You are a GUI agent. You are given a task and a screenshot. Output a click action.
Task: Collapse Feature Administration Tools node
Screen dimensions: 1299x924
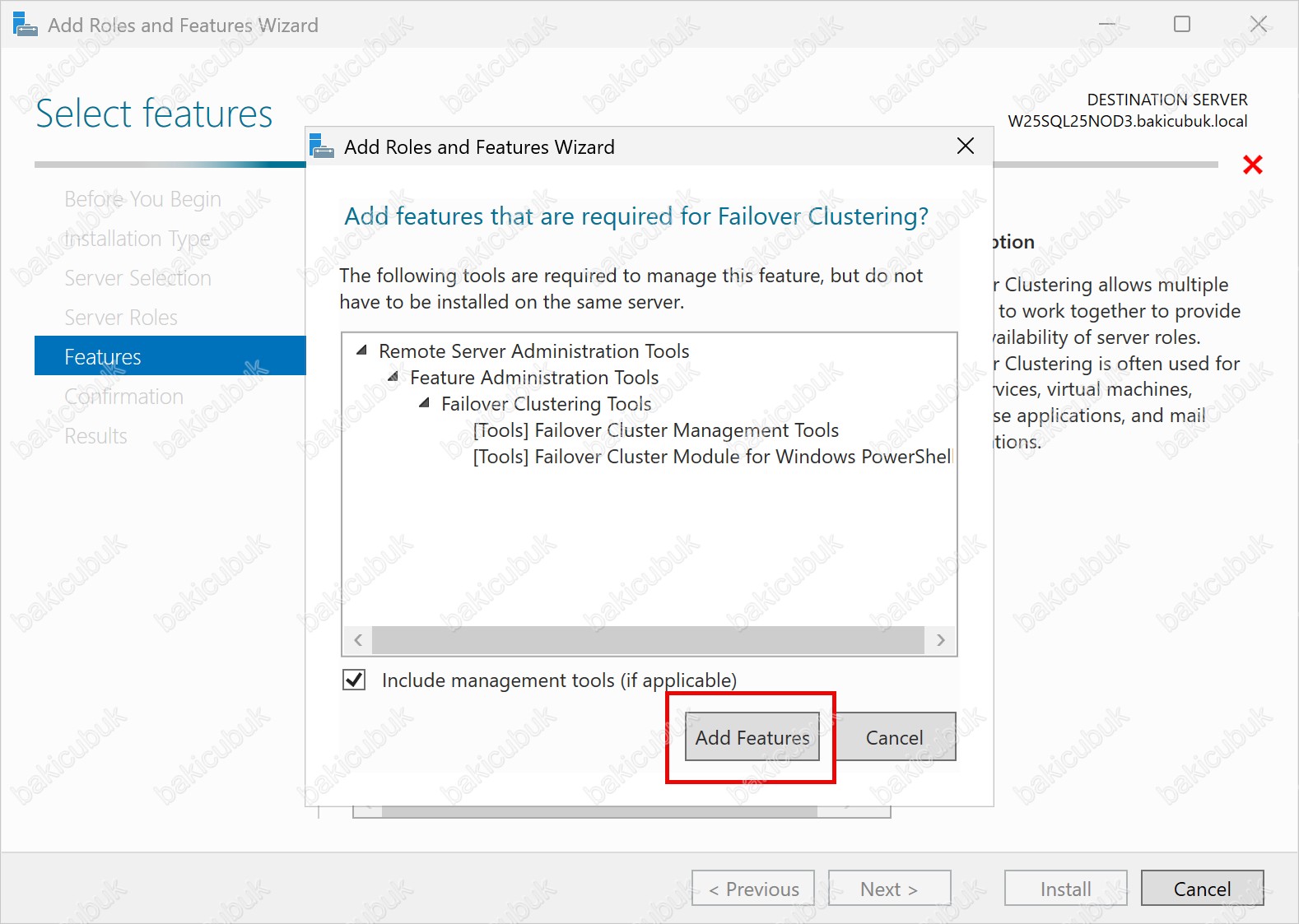393,377
